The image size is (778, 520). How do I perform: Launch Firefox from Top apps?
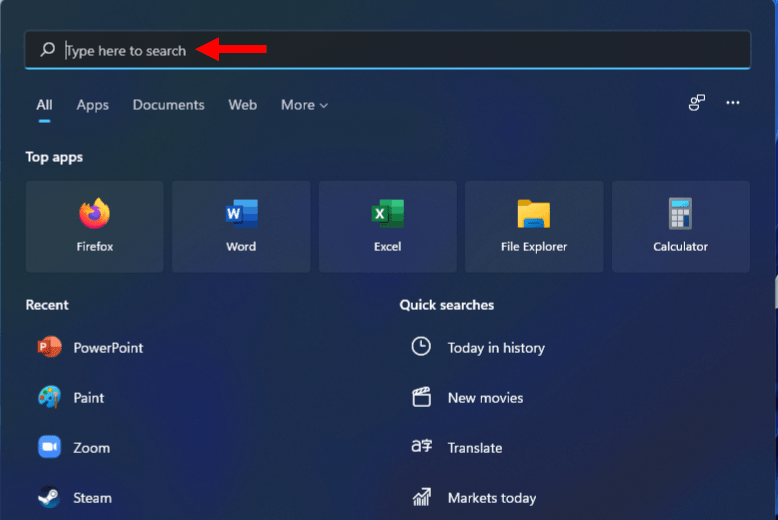94,226
